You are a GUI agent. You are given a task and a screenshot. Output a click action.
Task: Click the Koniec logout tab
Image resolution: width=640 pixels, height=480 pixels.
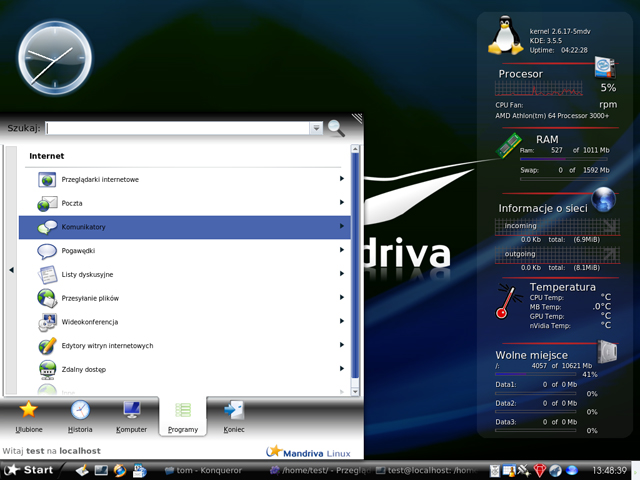(234, 415)
